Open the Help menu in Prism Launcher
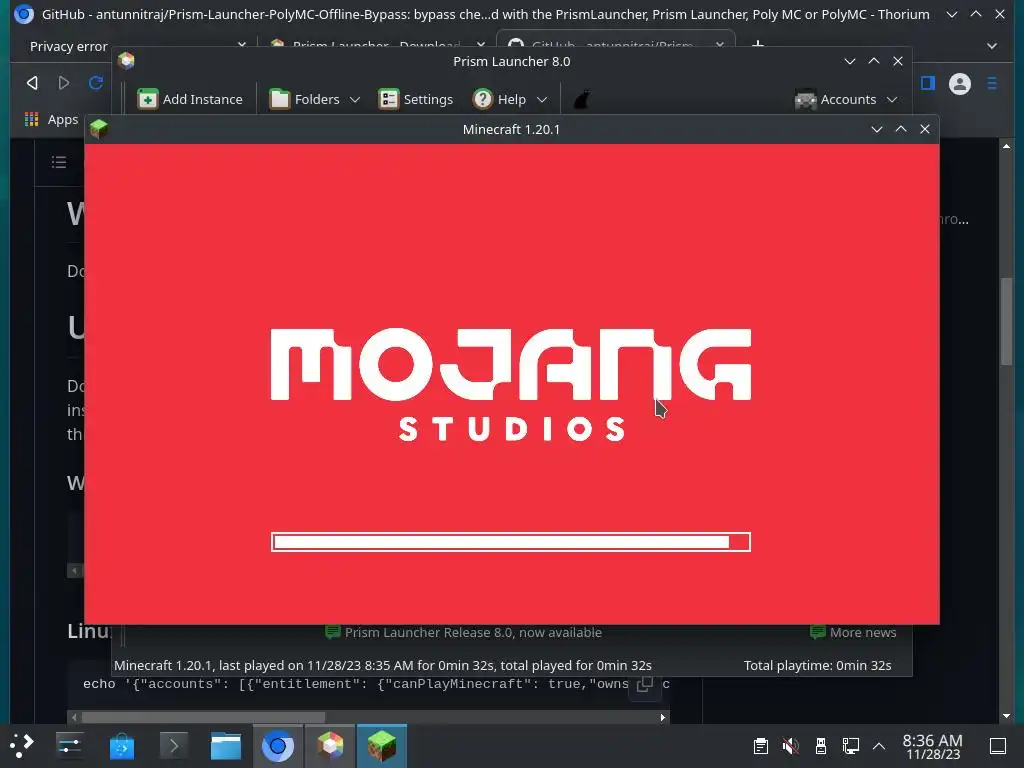 pos(500,99)
